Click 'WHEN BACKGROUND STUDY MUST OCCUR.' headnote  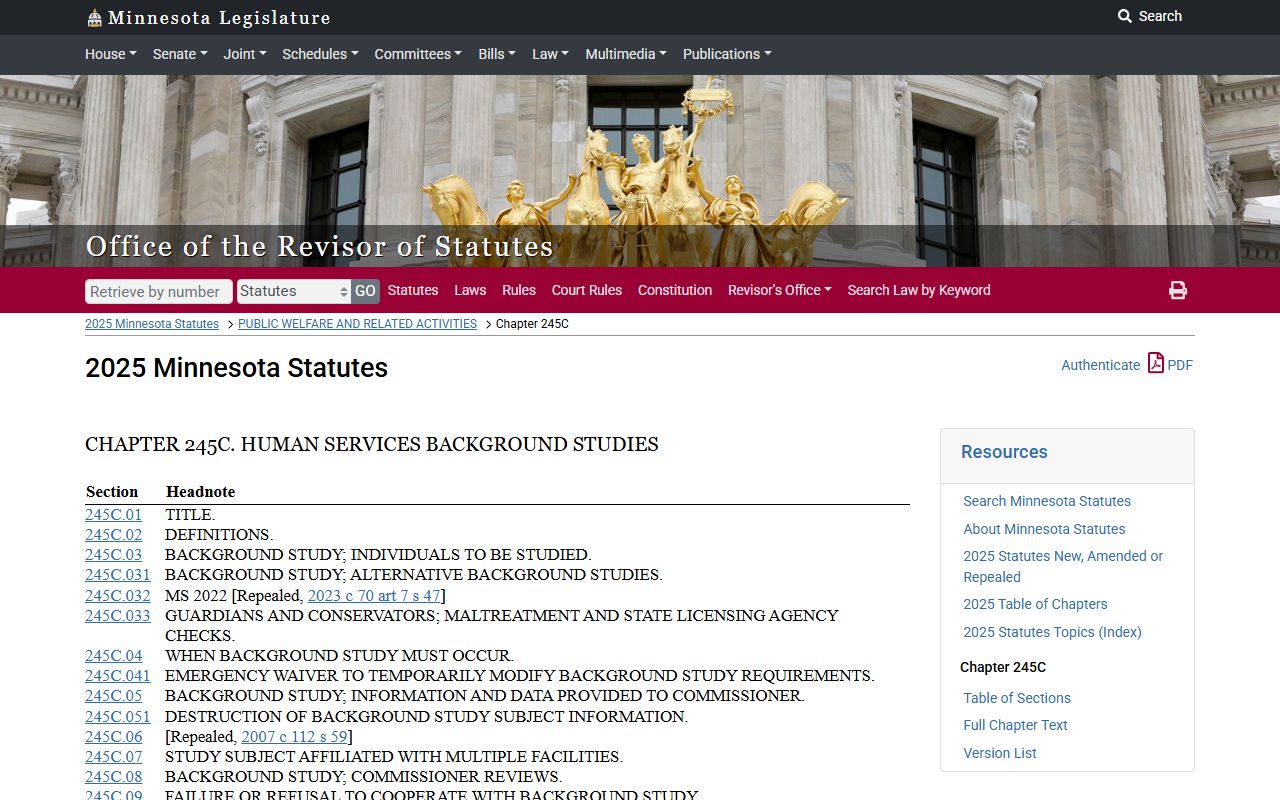point(339,656)
